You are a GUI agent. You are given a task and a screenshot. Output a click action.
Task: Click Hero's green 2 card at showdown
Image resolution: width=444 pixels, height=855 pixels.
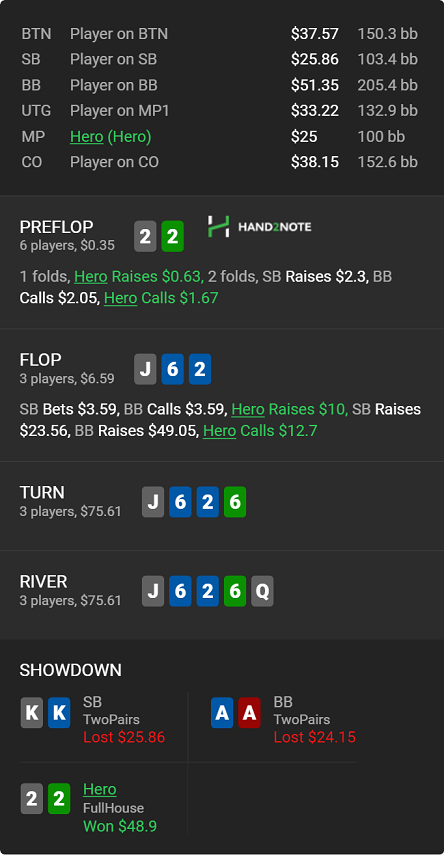(x=59, y=799)
